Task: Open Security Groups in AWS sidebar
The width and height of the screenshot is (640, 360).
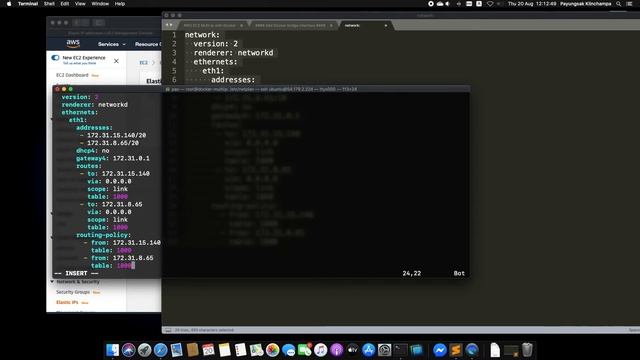Action: click(73, 292)
